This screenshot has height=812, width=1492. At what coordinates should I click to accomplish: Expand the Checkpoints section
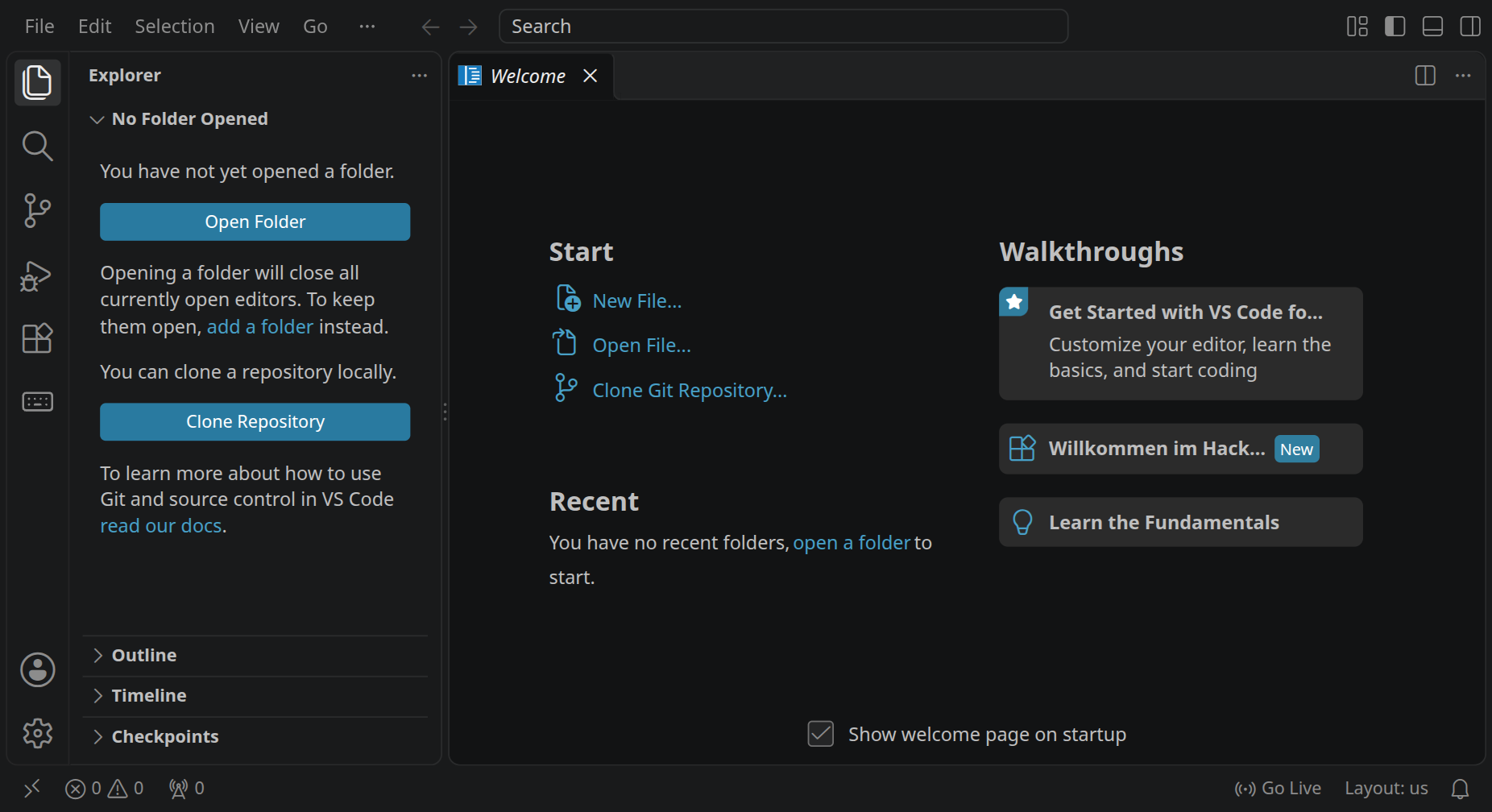[255, 737]
